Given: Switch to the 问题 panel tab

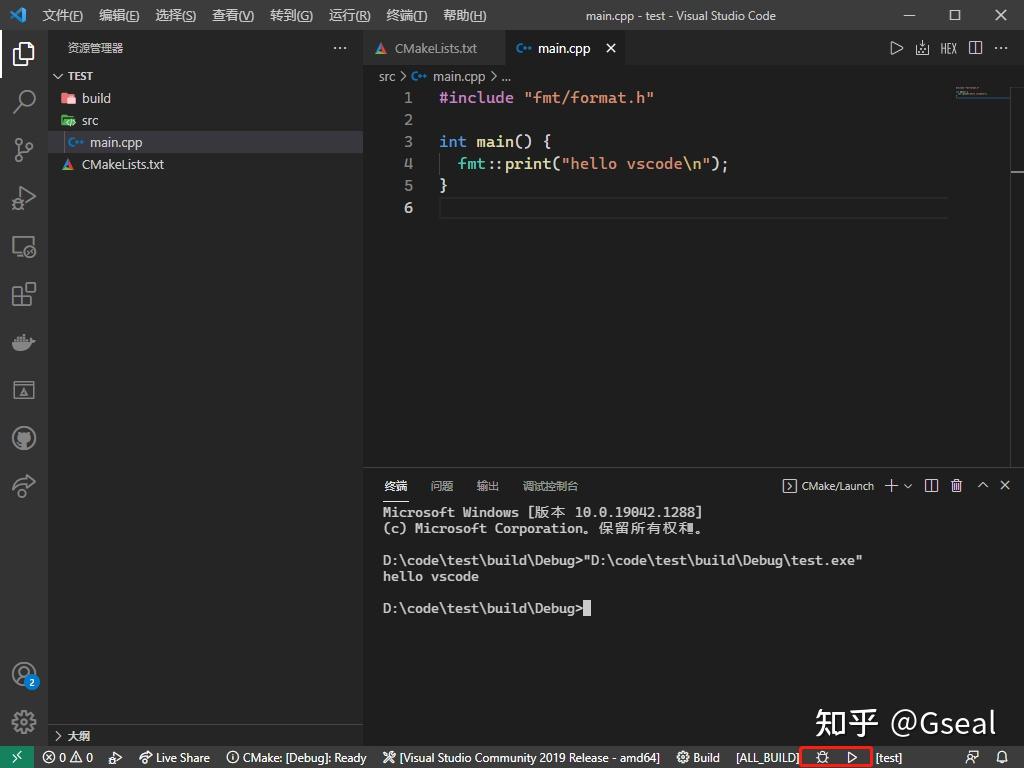Looking at the screenshot, I should coord(441,486).
